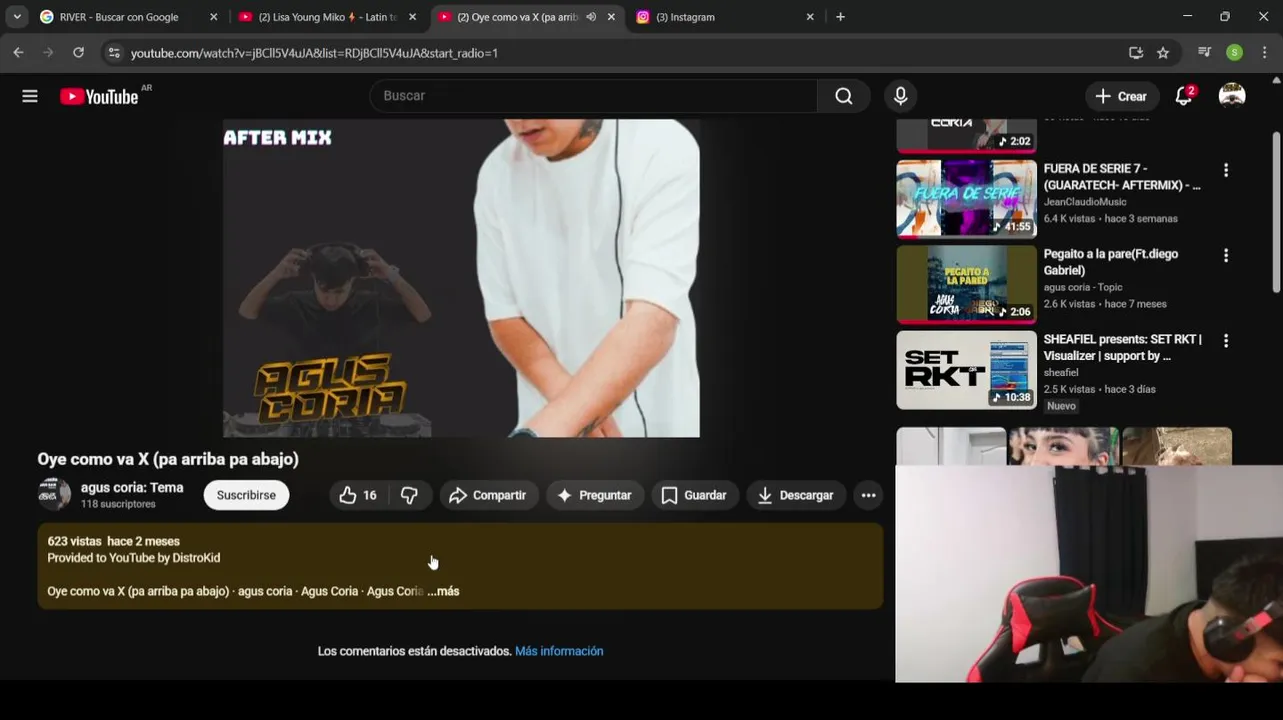This screenshot has height=720, width=1283.
Task: Dislike the video with thumbs down
Action: pos(410,495)
